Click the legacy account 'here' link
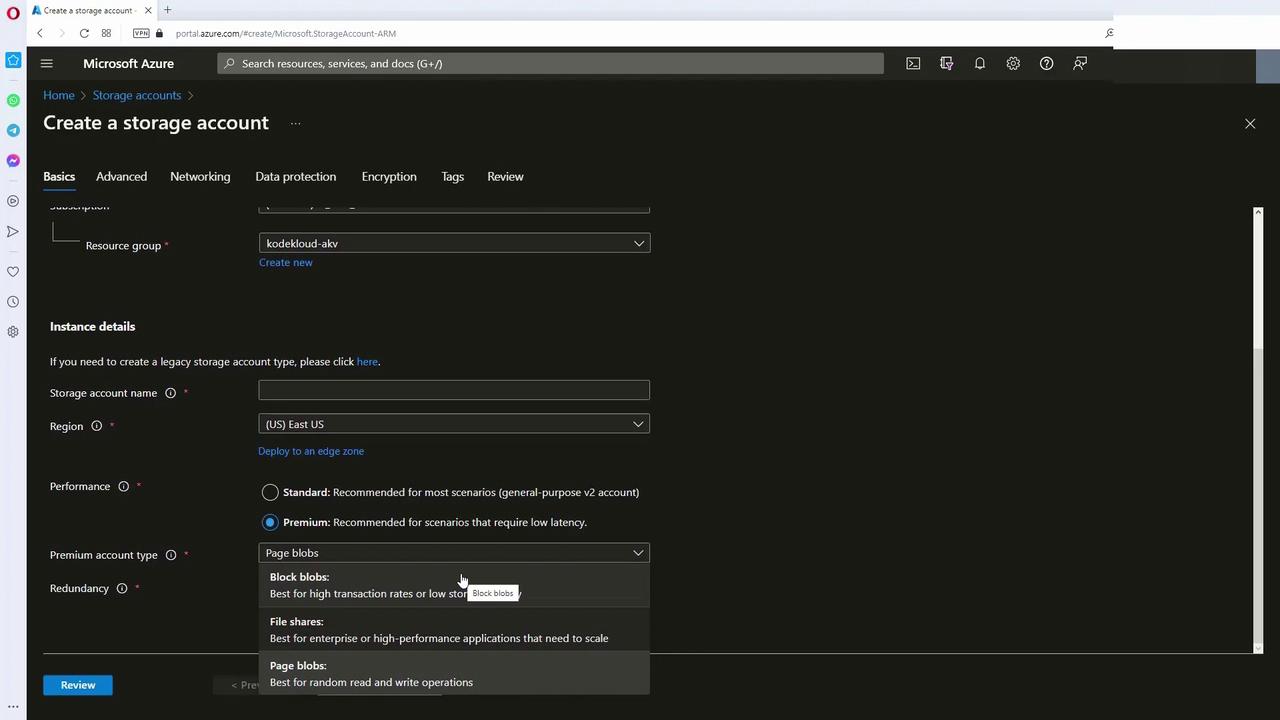 367,362
